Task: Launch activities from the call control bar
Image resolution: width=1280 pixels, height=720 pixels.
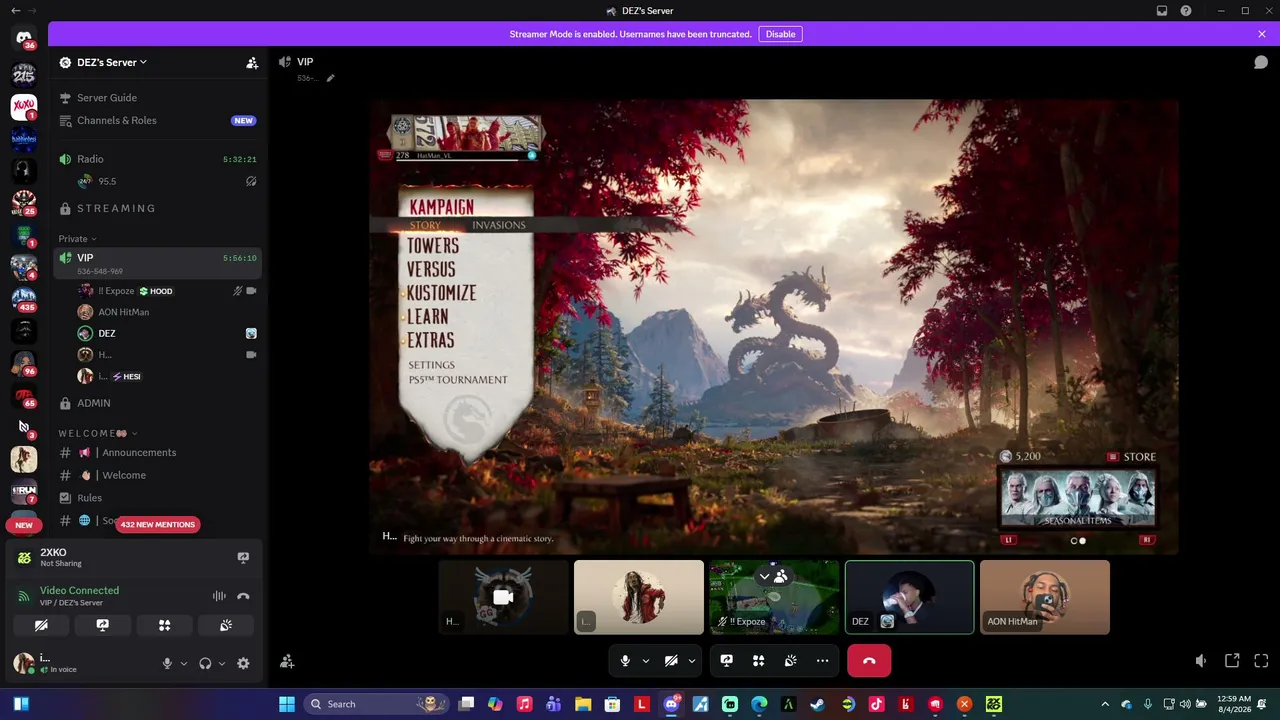Action: click(759, 661)
